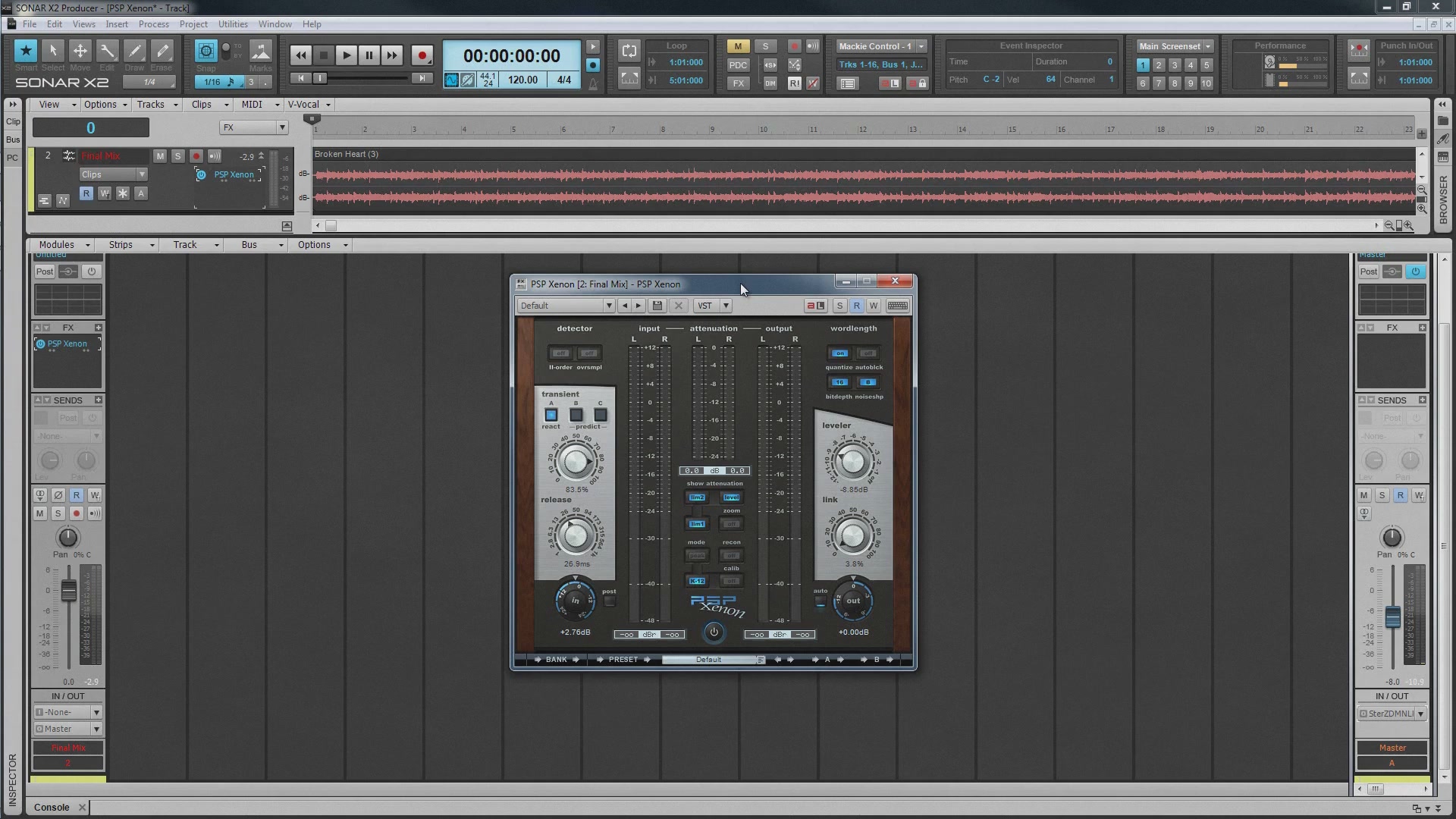1456x819 pixels.
Task: Select the Draw pencil tool
Action: 134,51
